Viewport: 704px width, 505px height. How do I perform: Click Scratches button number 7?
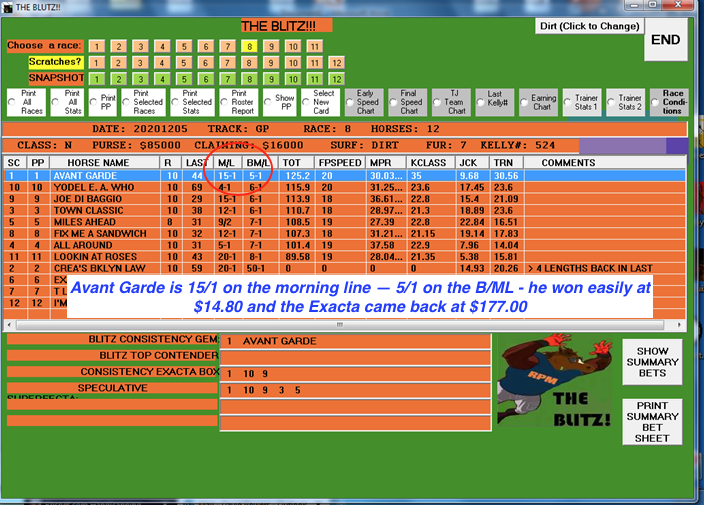[x=227, y=63]
